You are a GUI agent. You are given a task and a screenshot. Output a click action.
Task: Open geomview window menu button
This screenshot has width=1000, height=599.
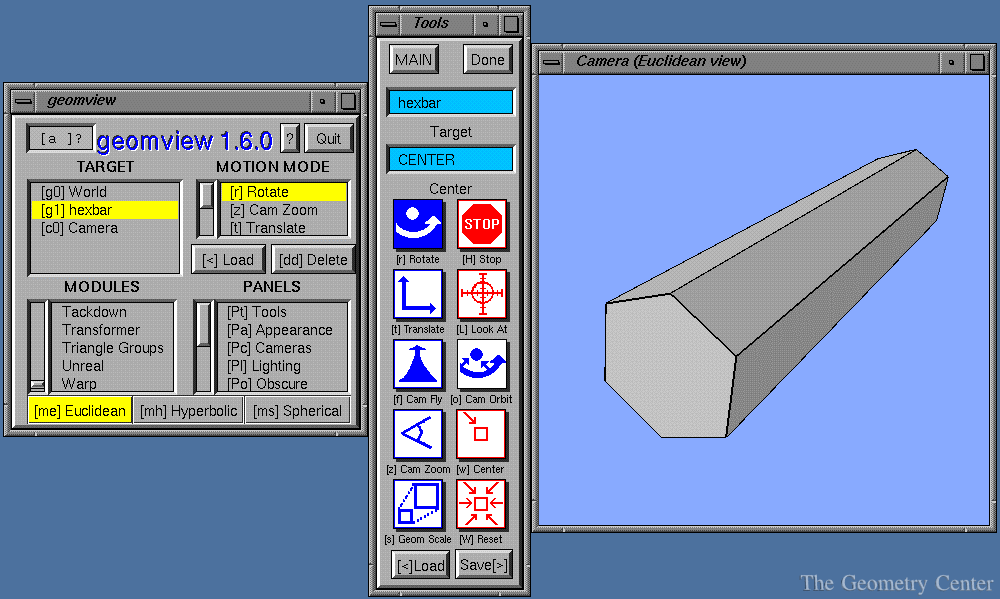pyautogui.click(x=23, y=101)
